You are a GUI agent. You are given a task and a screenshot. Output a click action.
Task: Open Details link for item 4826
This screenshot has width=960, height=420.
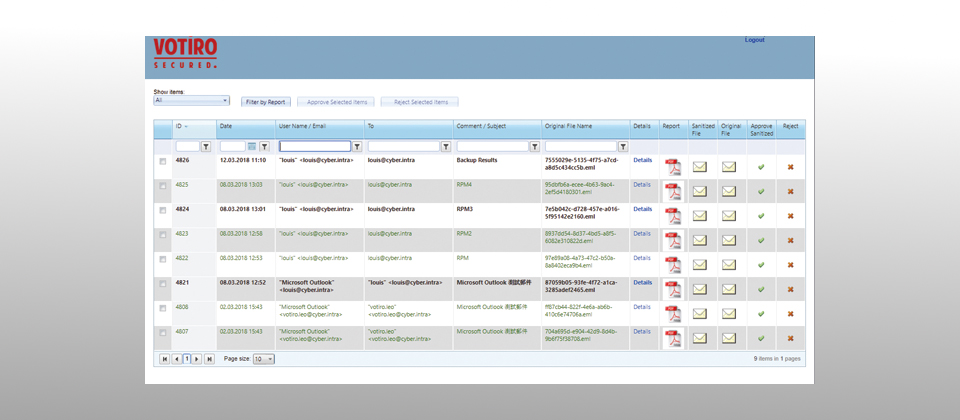[642, 160]
